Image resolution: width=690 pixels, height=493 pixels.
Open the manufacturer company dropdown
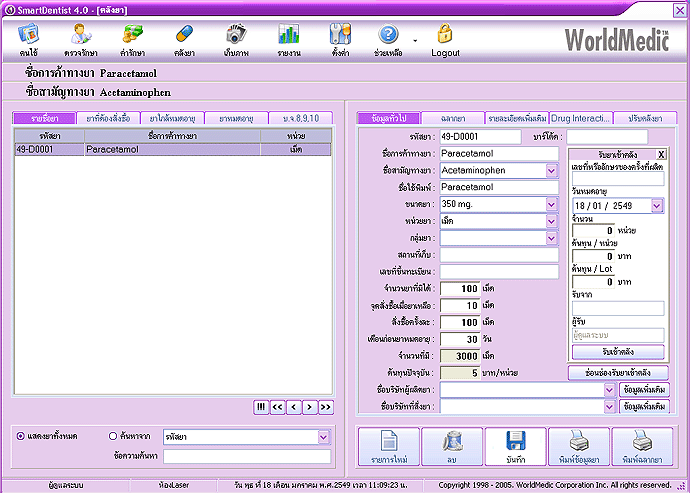coord(609,390)
